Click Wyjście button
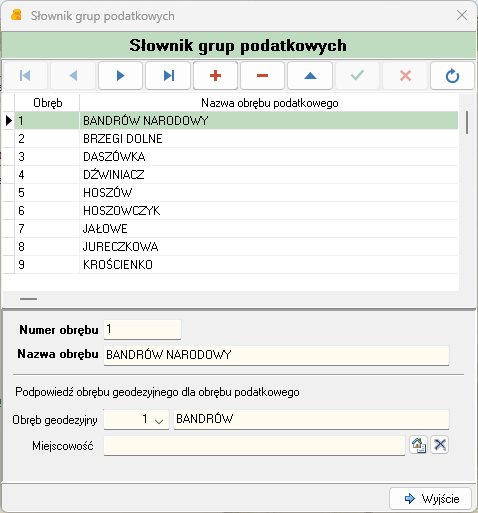Screen dimensions: 478x513 (x=430, y=499)
